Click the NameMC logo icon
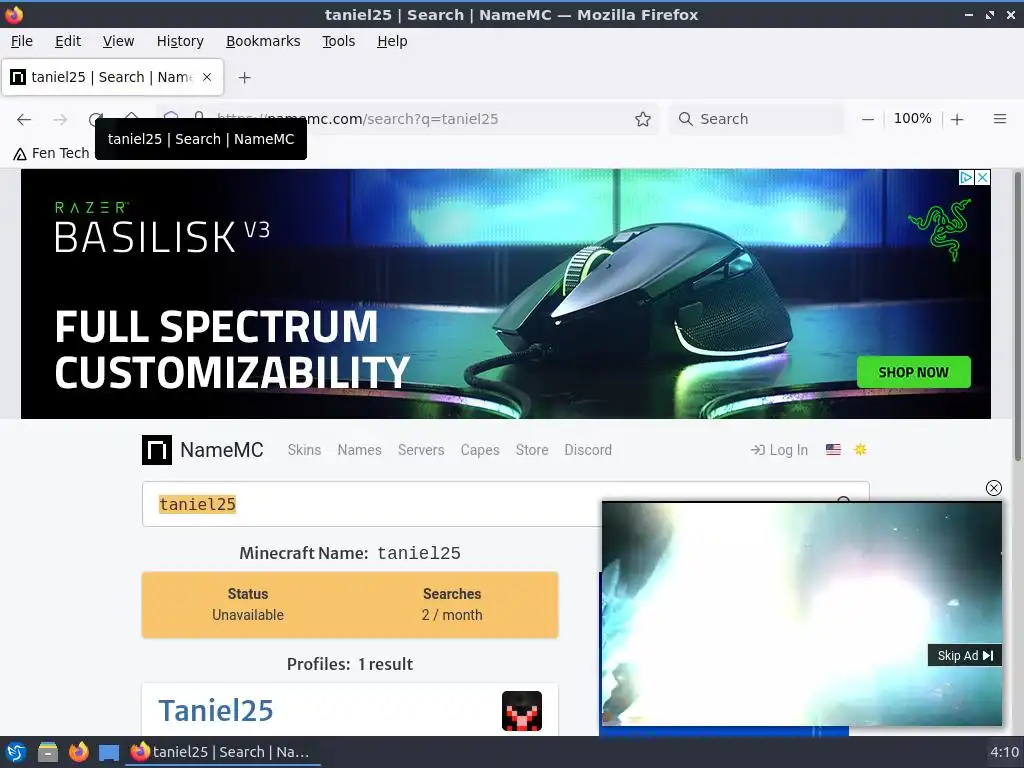 [x=157, y=450]
